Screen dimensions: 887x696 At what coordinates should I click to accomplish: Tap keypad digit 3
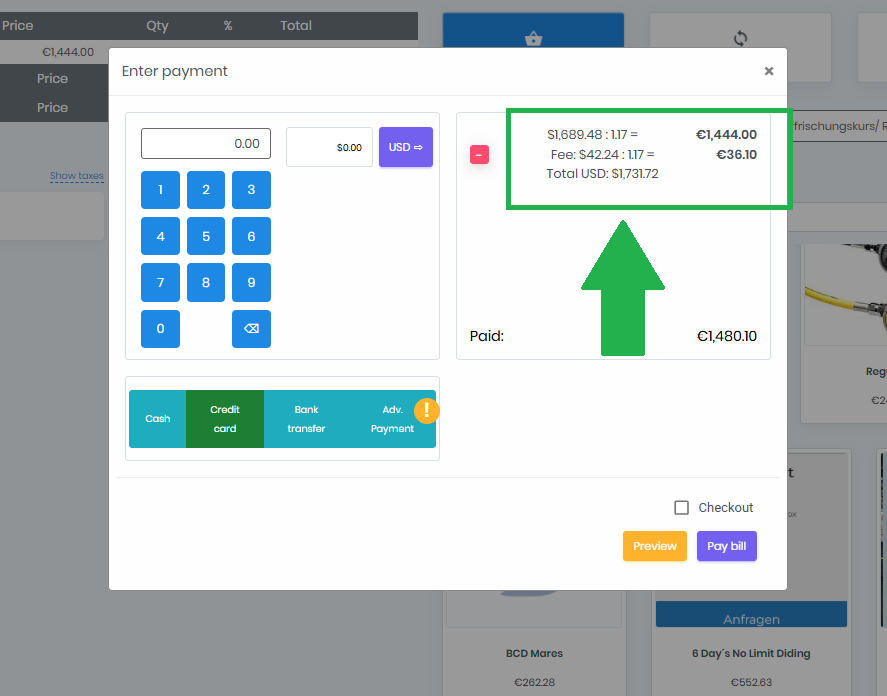(x=251, y=190)
